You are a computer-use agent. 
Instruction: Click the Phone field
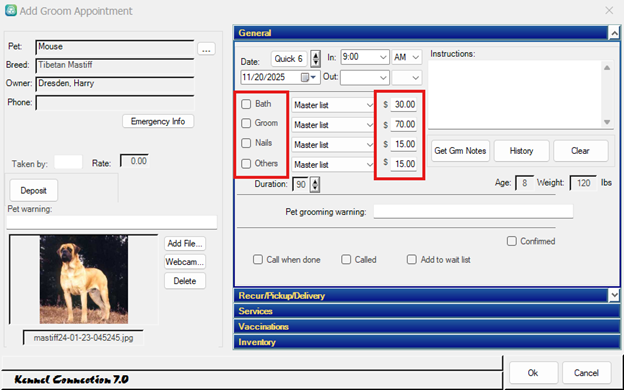click(115, 103)
